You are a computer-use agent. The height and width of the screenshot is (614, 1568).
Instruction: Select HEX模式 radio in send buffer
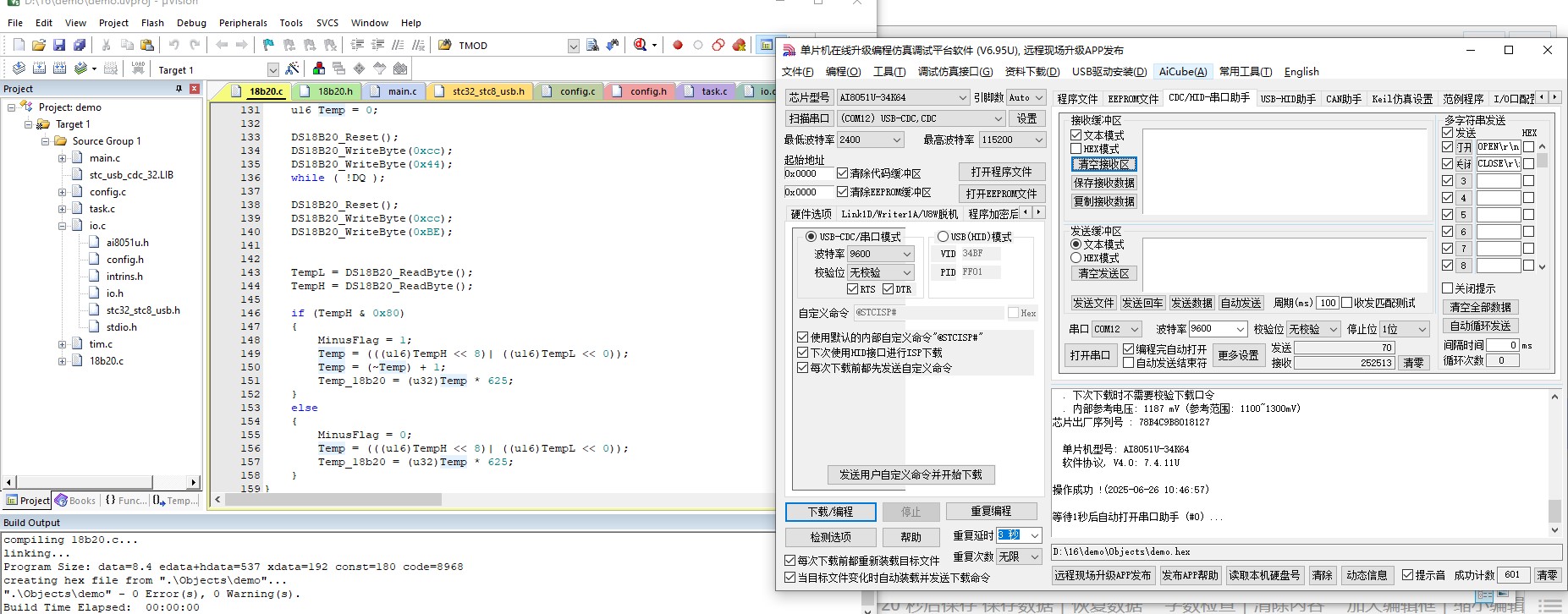click(1076, 258)
